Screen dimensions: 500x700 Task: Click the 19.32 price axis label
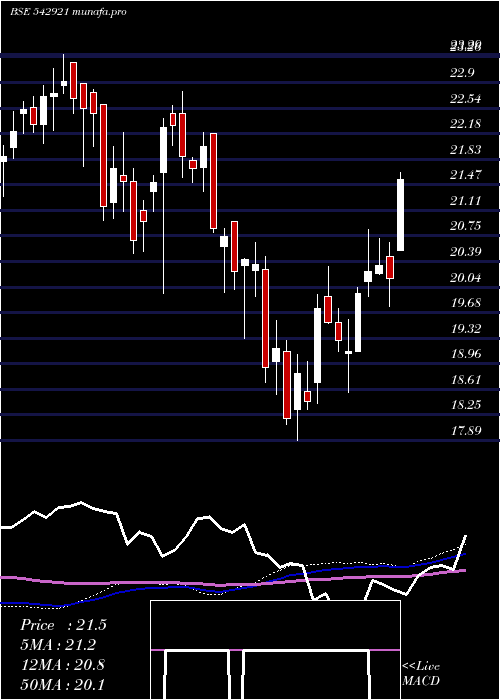[466, 329]
